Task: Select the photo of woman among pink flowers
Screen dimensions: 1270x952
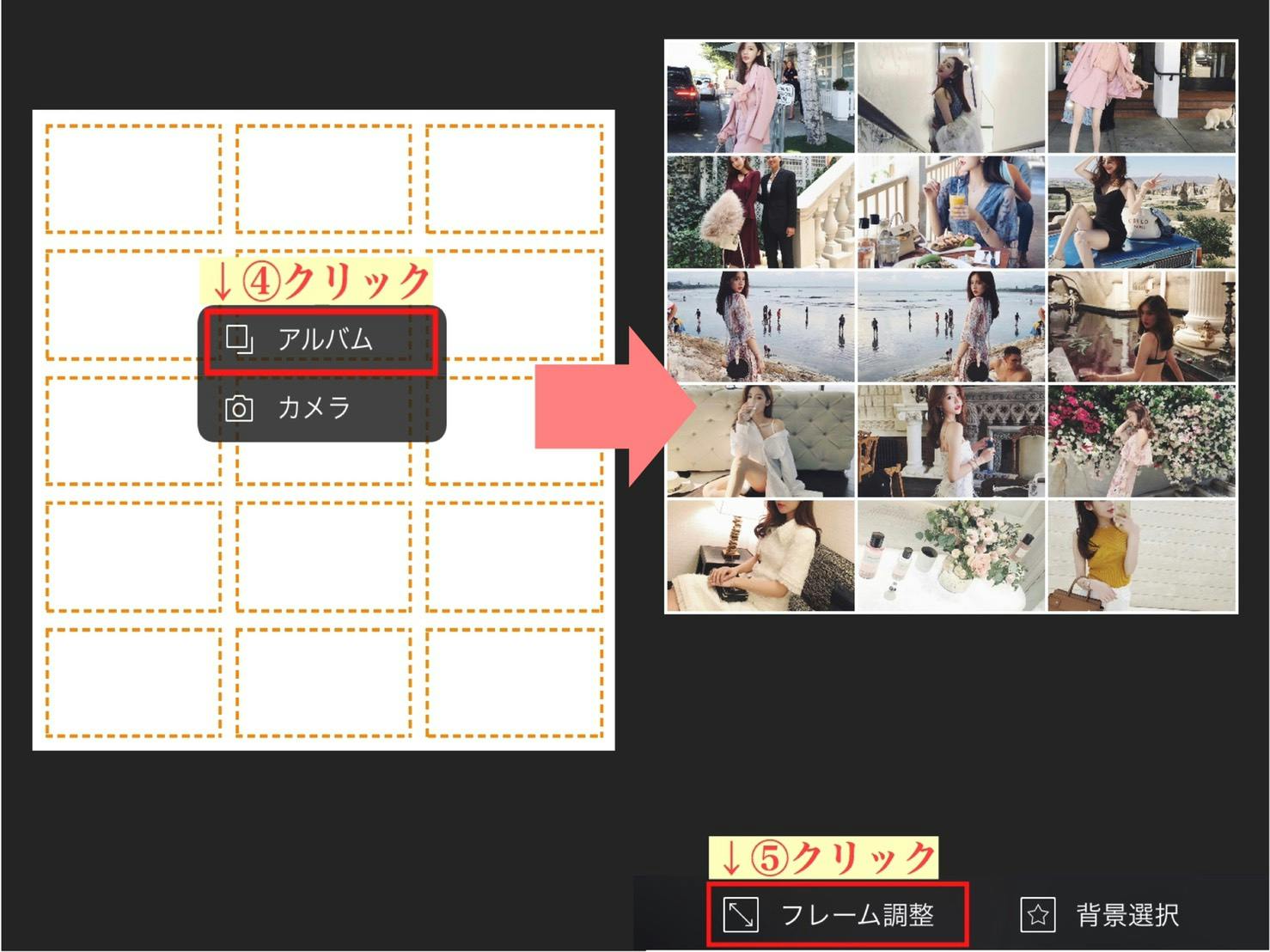Action: [x=1142, y=441]
